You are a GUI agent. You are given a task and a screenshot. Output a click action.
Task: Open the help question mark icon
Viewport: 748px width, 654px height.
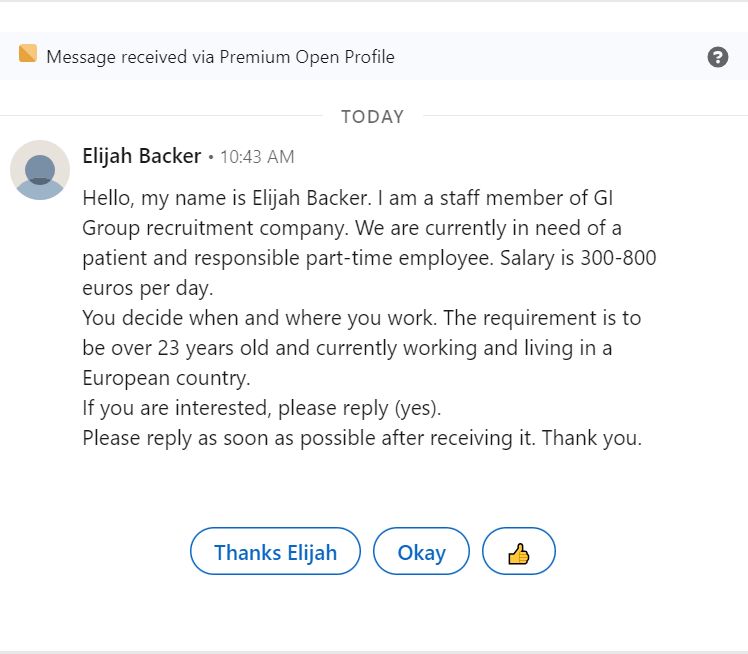pos(717,57)
